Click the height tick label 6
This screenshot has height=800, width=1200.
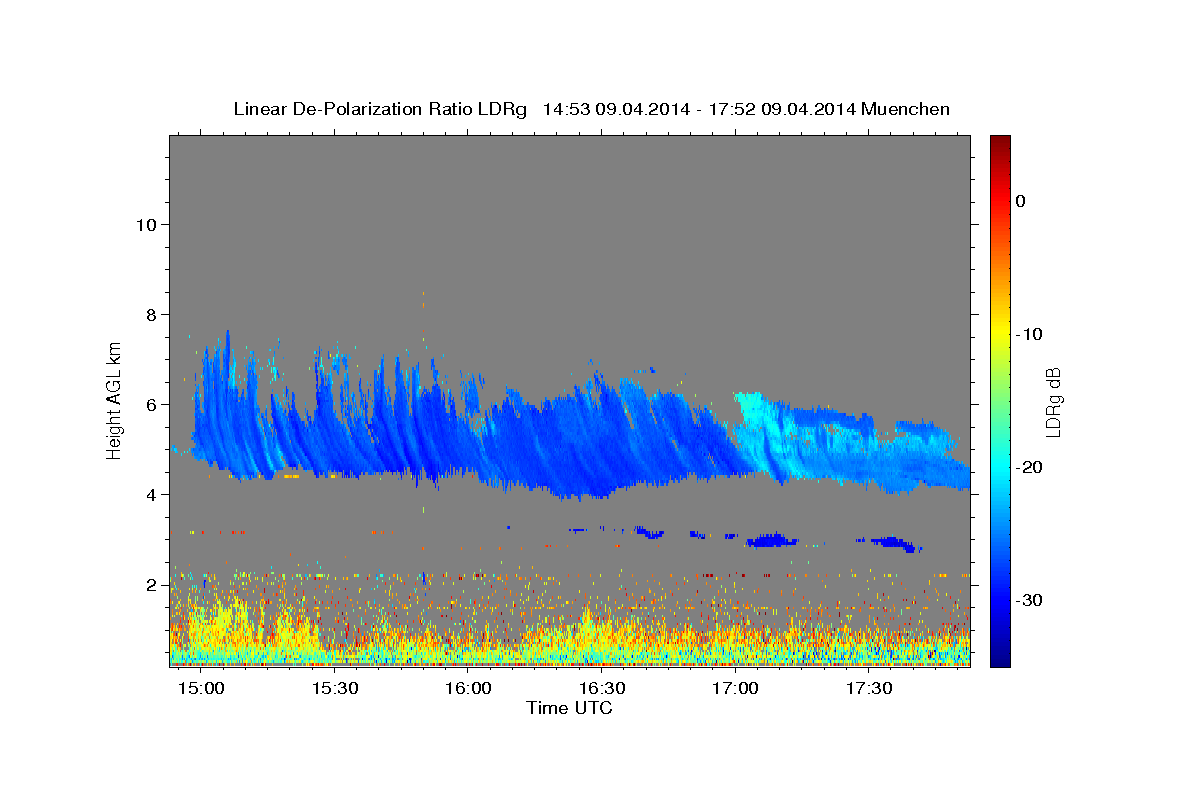152,404
